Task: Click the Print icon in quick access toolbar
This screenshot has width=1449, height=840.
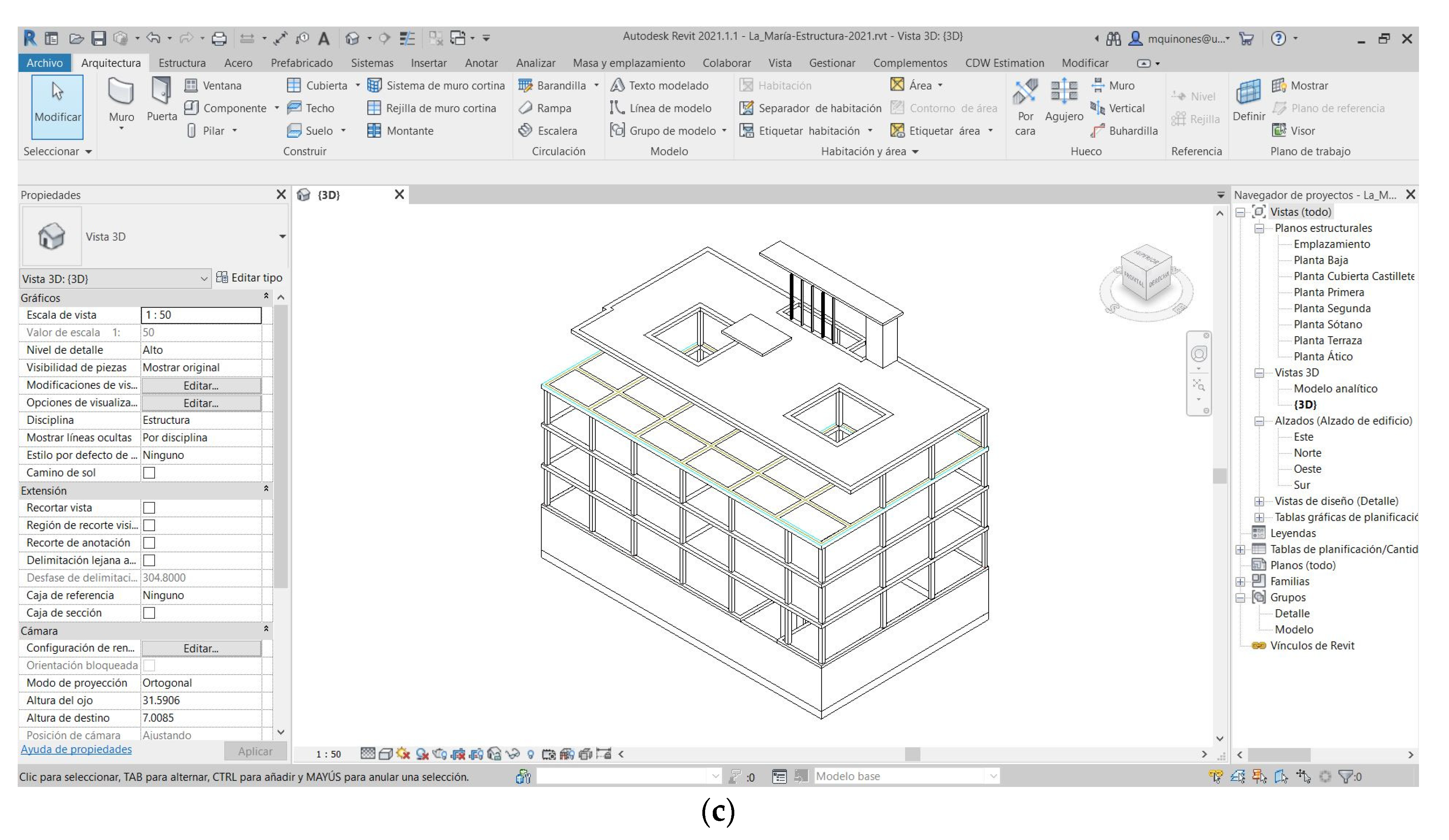Action: (x=219, y=38)
